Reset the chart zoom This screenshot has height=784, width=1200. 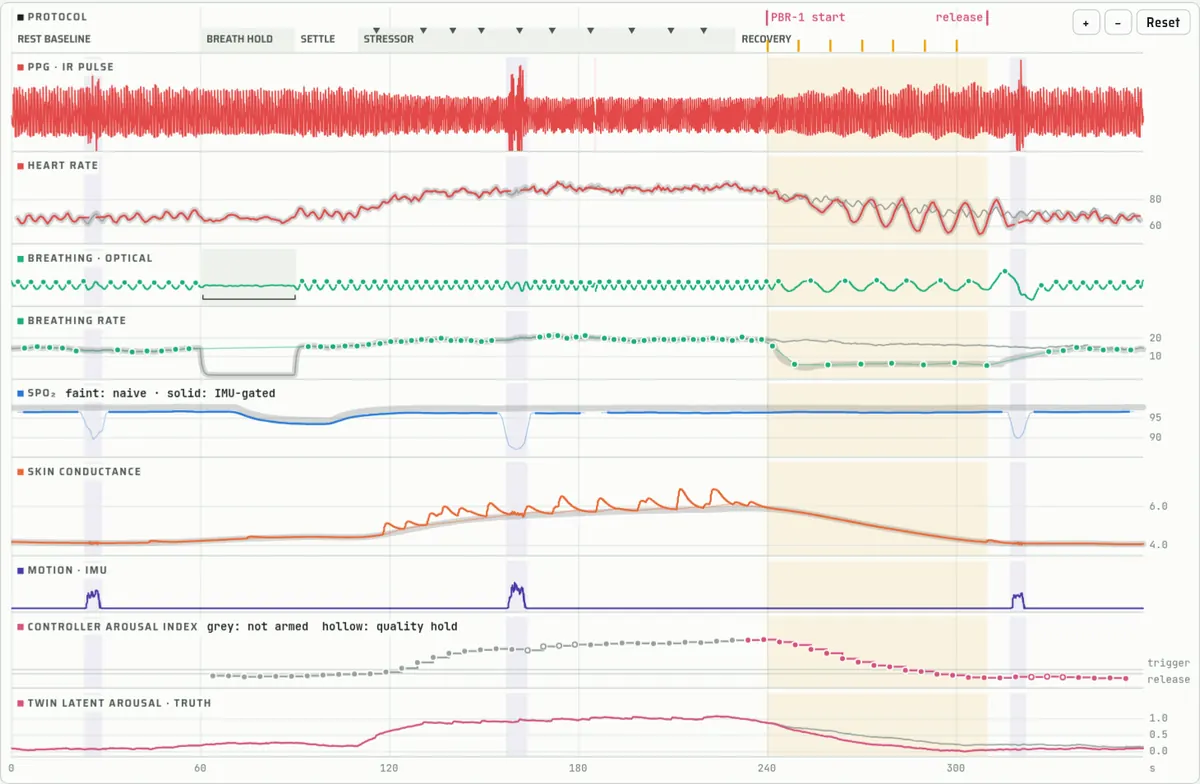coord(1163,23)
